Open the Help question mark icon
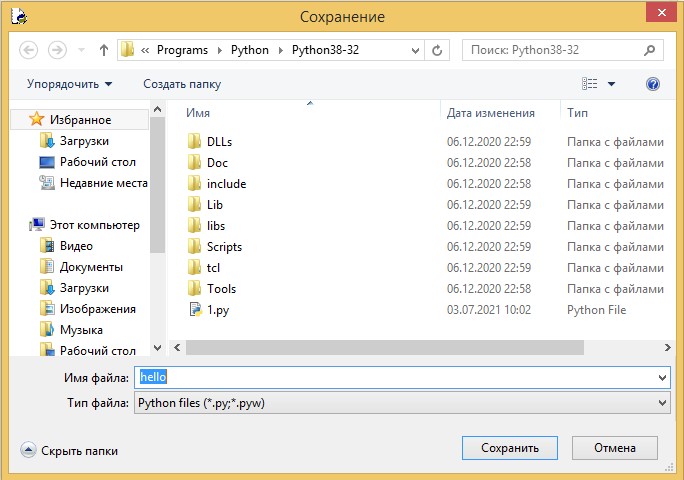 click(653, 84)
